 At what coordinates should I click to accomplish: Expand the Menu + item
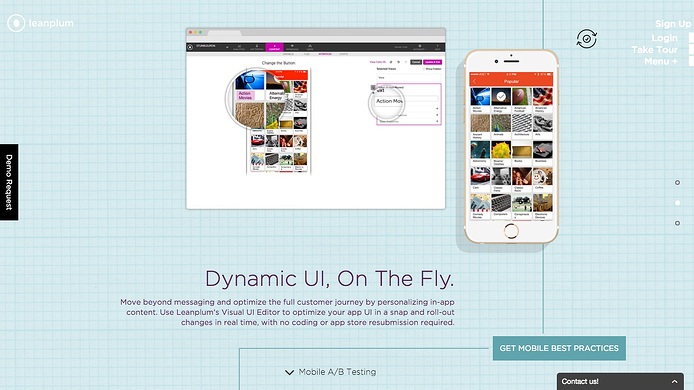point(661,62)
